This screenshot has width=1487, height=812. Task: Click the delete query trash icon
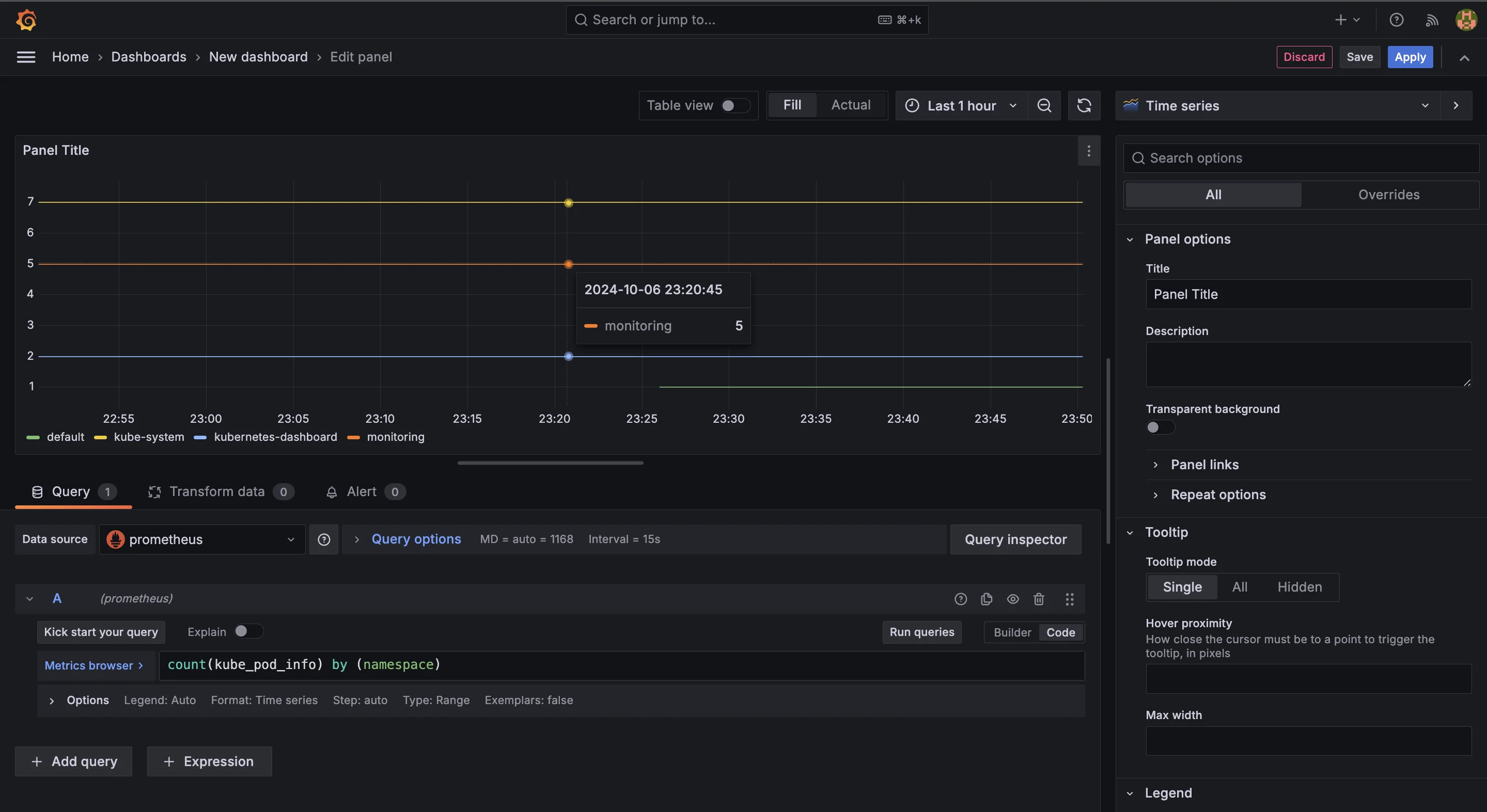(1039, 598)
